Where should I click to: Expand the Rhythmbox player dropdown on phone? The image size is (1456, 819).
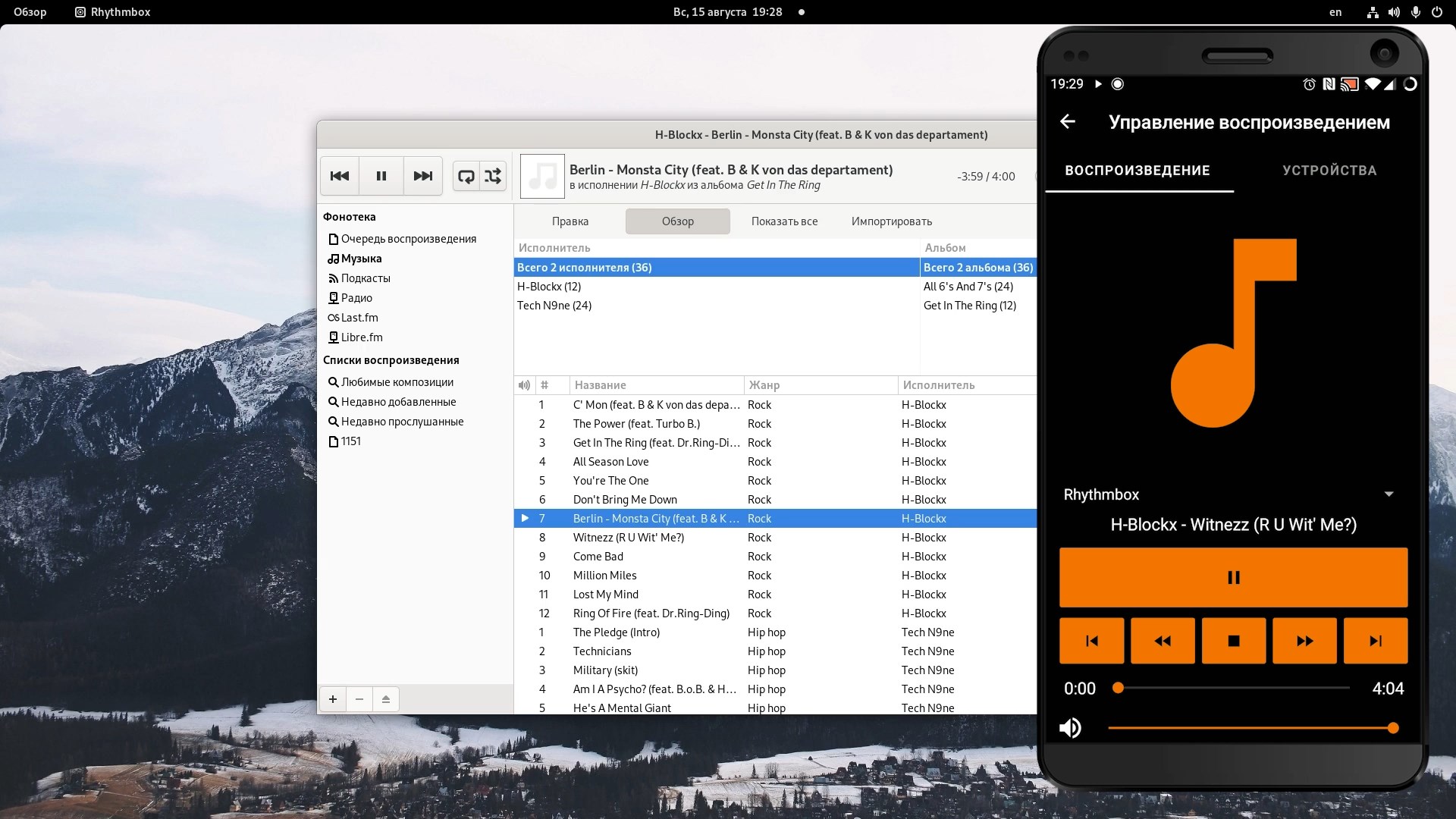click(1389, 494)
